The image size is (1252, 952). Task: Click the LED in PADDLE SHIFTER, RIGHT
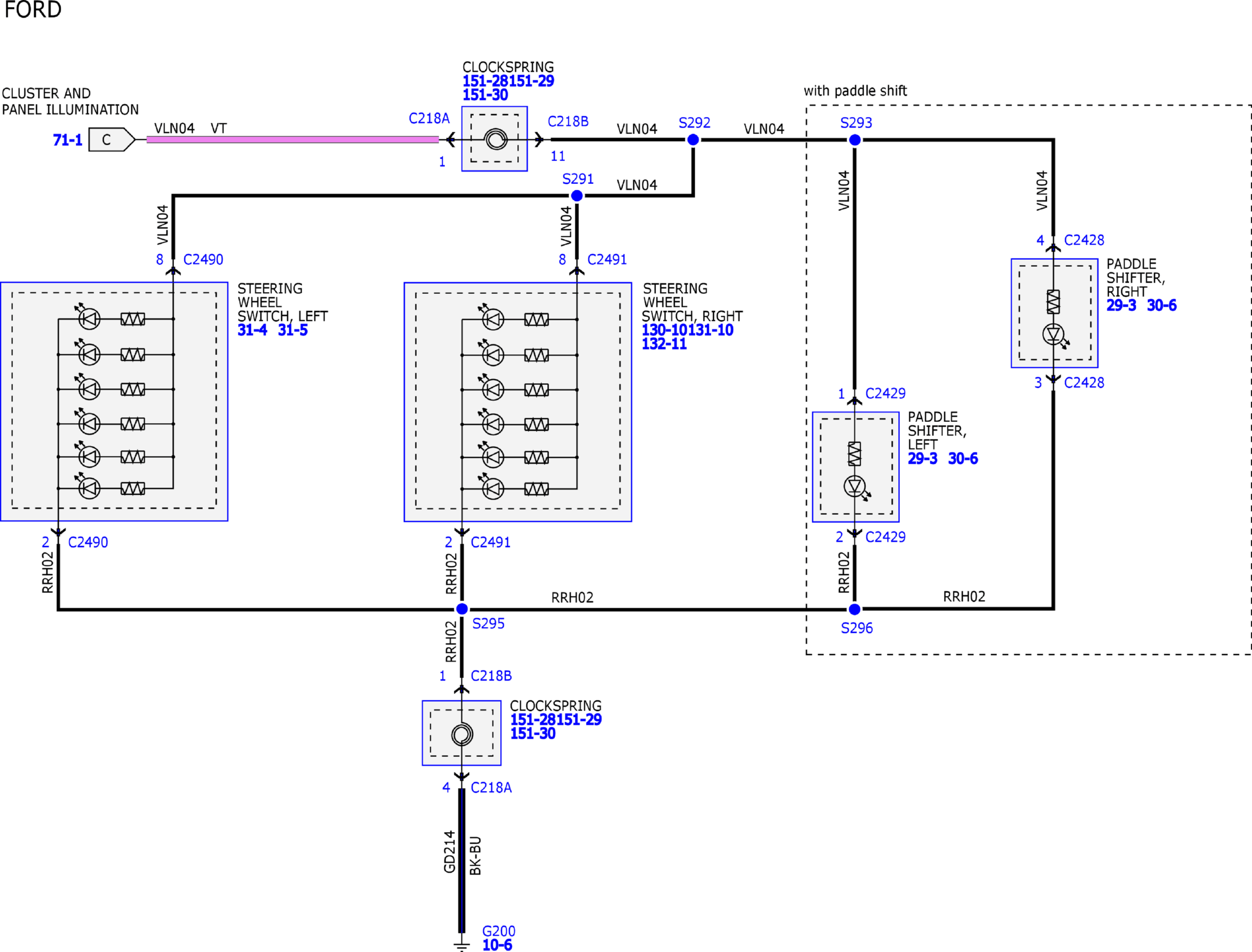[1055, 336]
